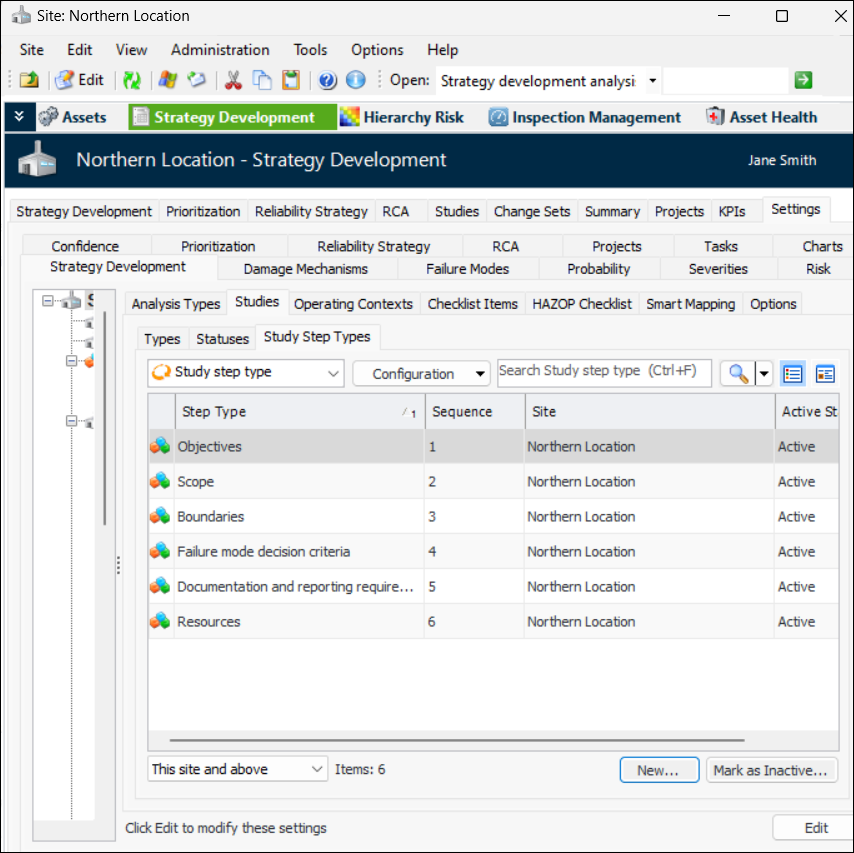Collapse the navigation bar chevron
Viewport: 854px width, 853px height.
[x=19, y=117]
